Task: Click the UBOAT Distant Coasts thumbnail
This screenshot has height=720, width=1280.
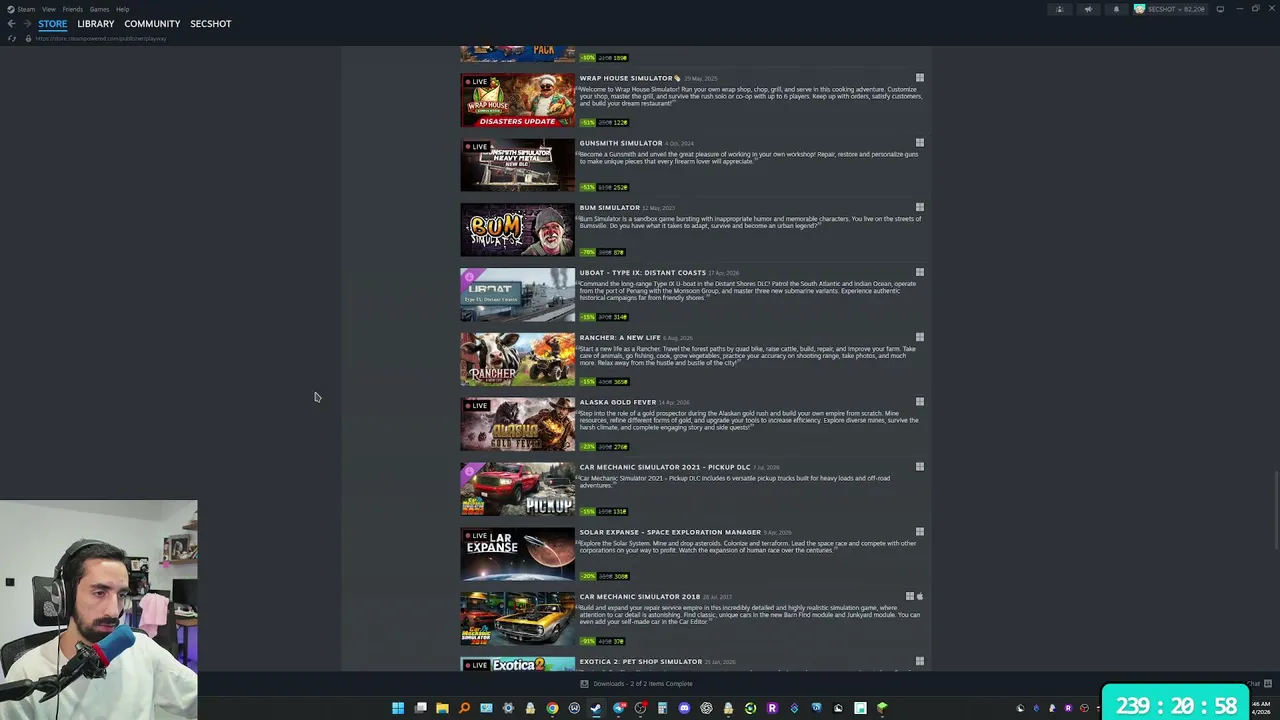Action: click(518, 295)
